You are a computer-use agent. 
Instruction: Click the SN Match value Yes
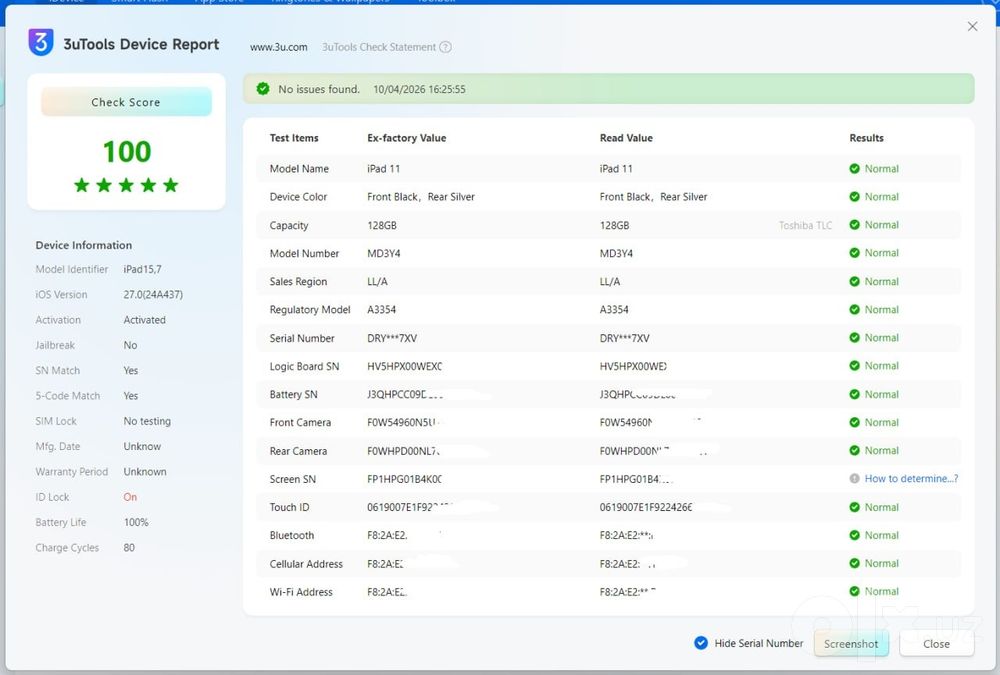(x=131, y=371)
